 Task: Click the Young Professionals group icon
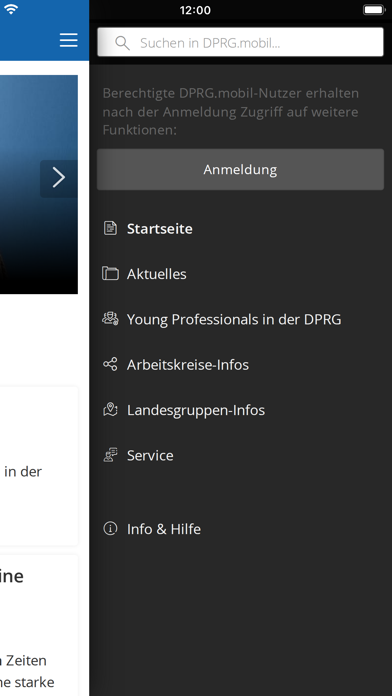point(110,319)
